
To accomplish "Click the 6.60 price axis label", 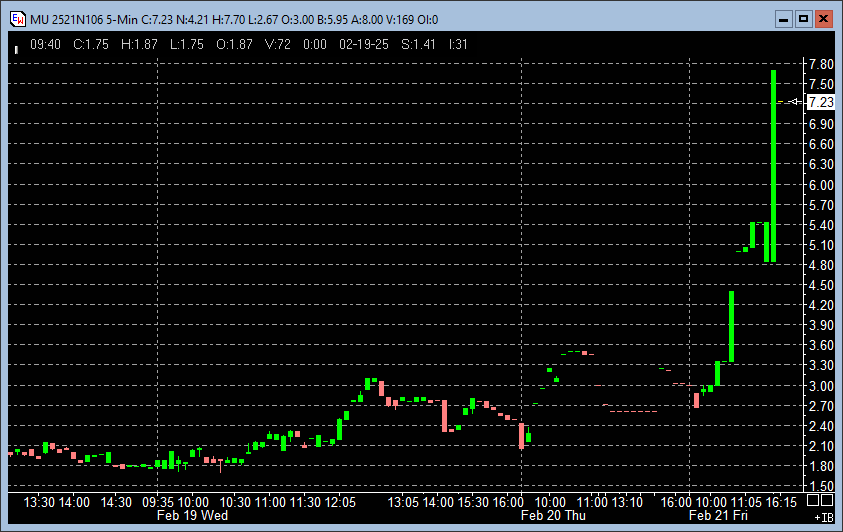I will pos(821,144).
